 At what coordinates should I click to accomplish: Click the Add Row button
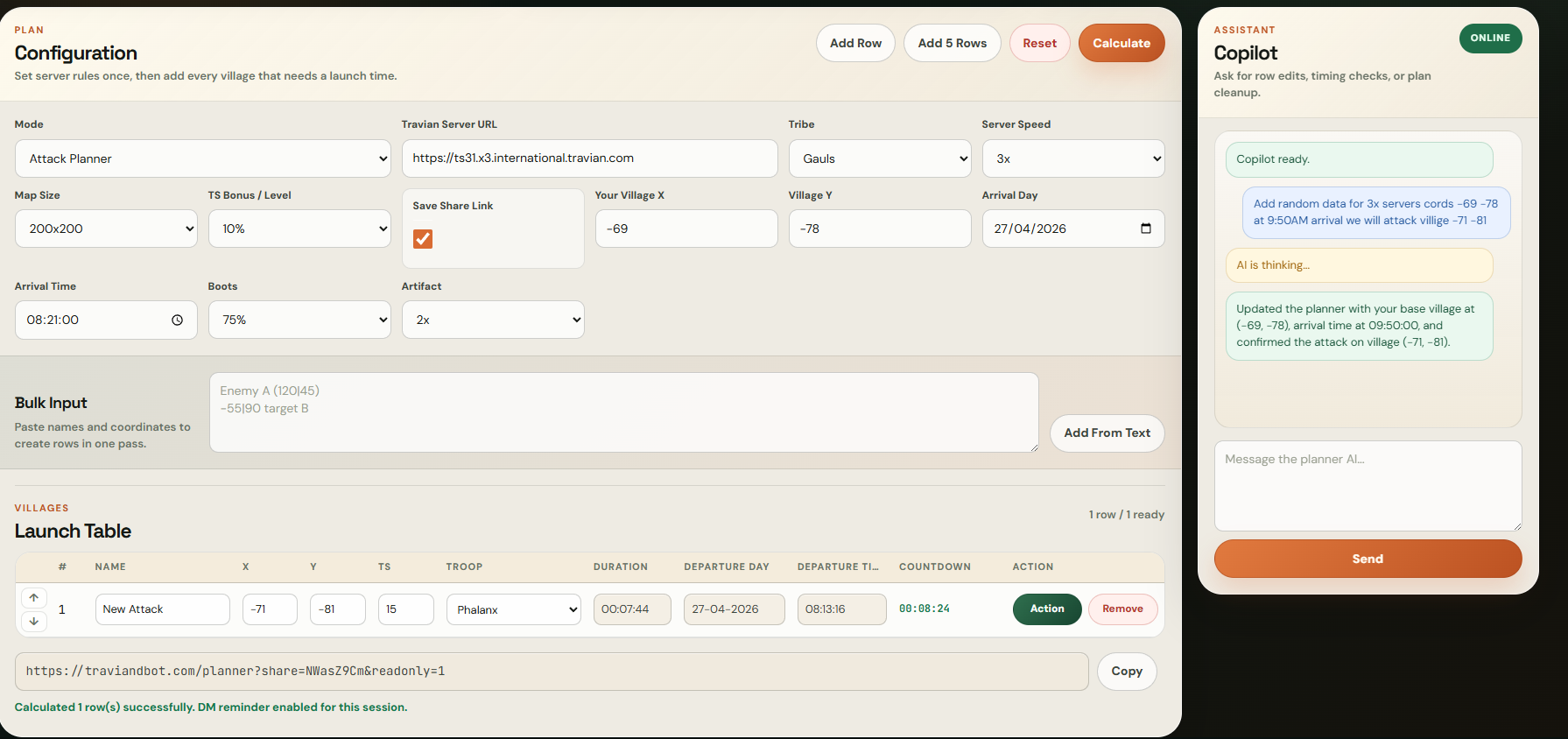(x=855, y=43)
